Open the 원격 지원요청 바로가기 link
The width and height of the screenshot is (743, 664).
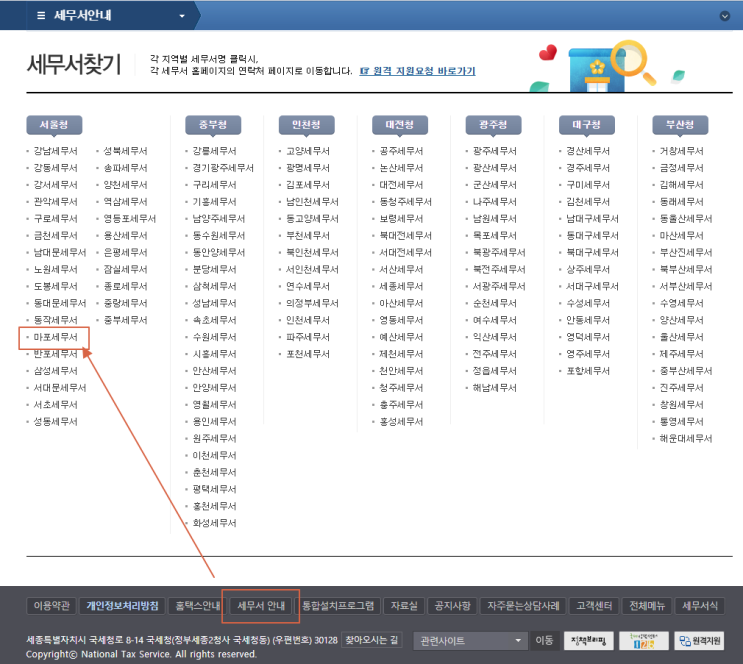point(417,71)
